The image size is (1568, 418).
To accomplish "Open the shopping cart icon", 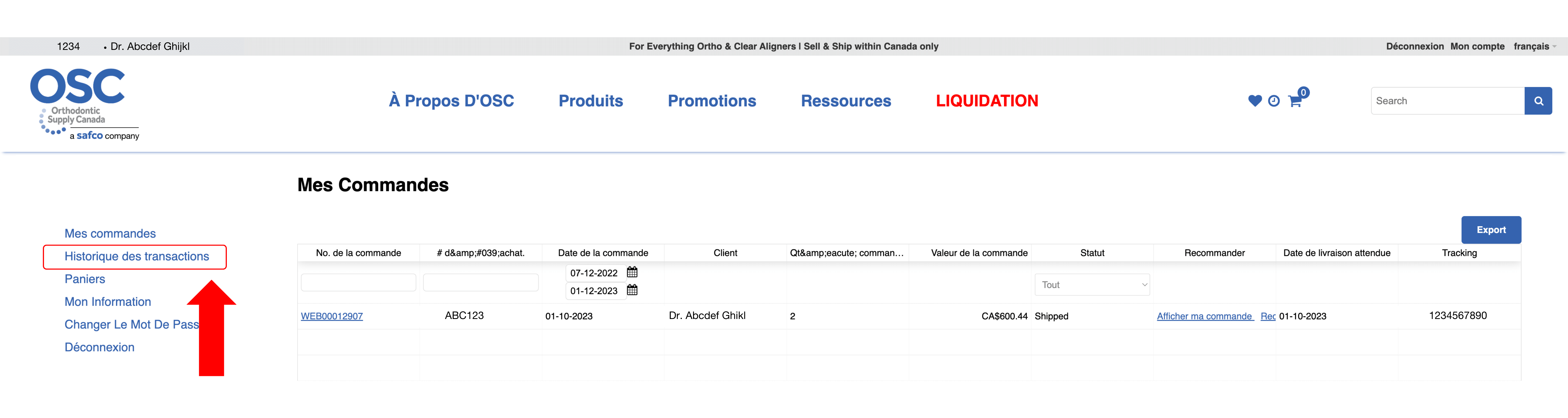I will (x=1295, y=101).
